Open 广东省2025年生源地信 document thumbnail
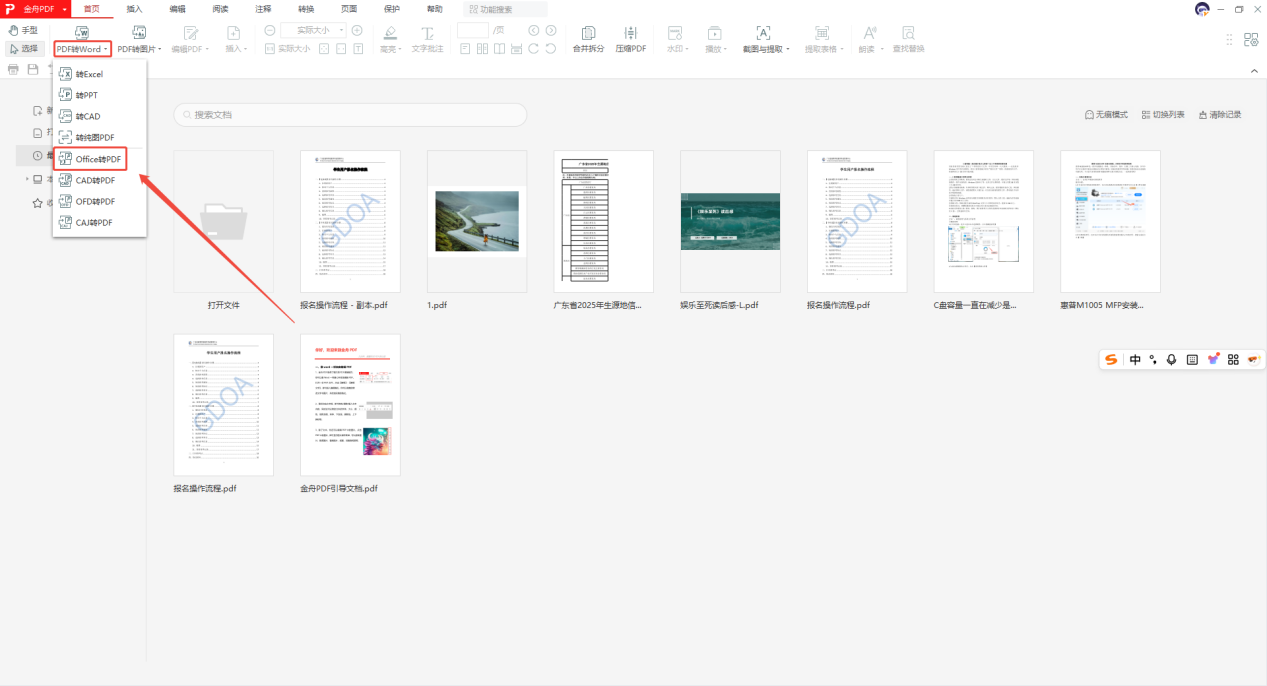 coord(604,221)
